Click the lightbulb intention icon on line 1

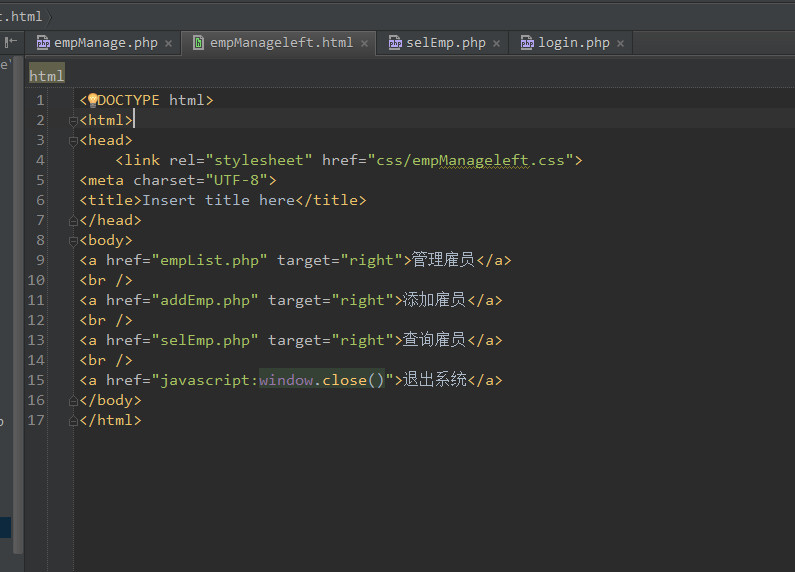(93, 100)
